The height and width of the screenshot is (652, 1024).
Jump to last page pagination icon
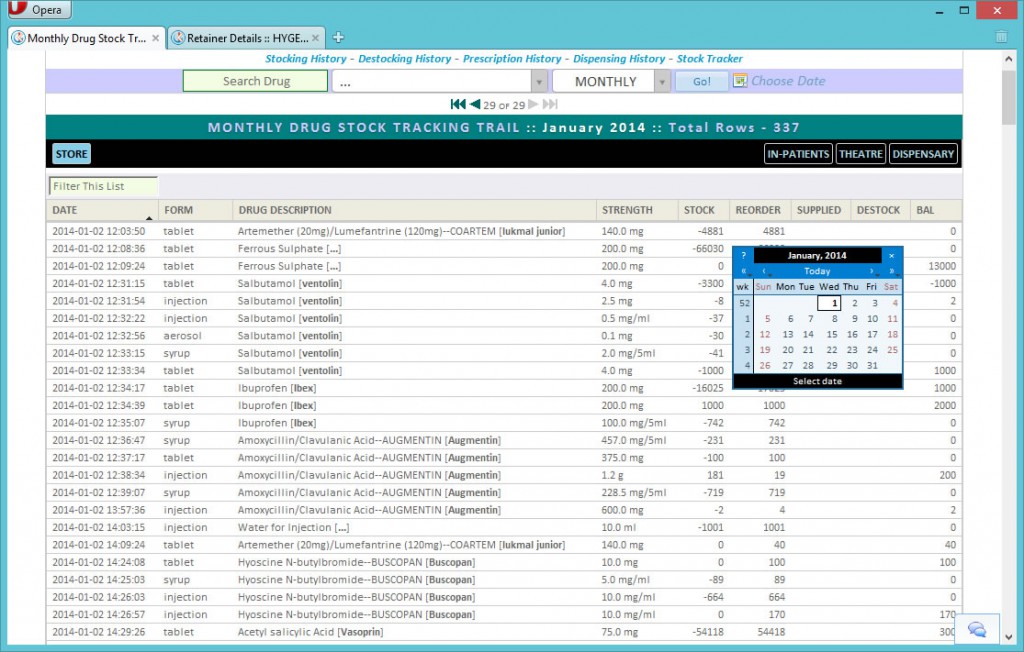pyautogui.click(x=549, y=103)
